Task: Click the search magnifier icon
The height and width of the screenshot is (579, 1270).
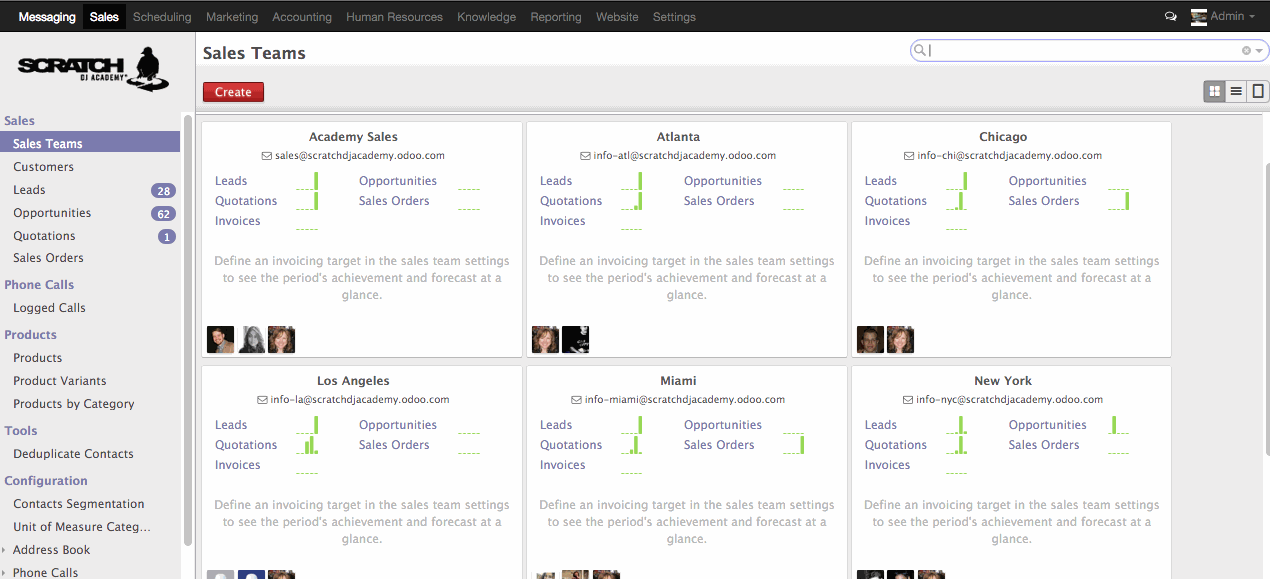Action: point(919,50)
